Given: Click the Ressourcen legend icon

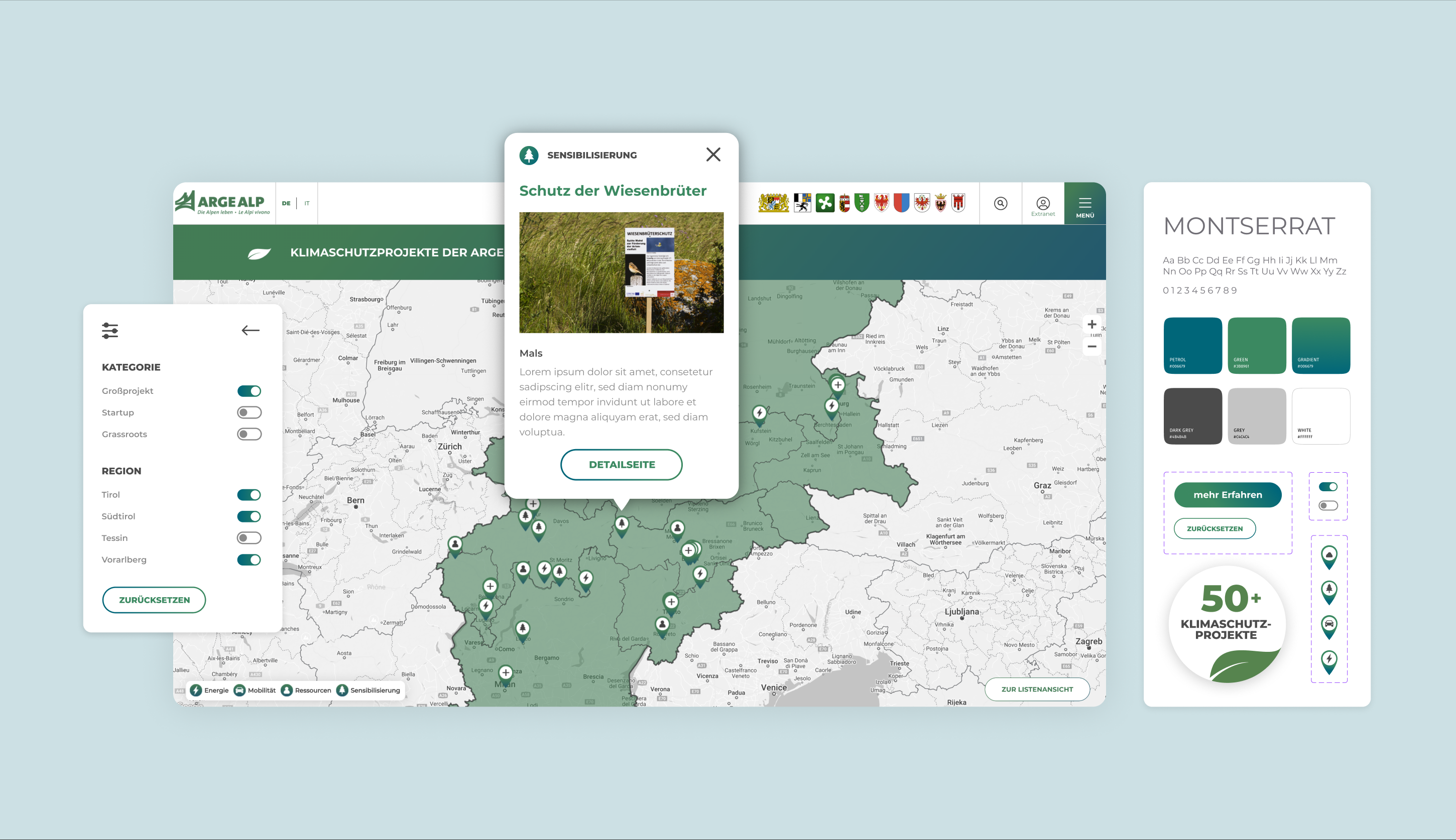Looking at the screenshot, I should coord(287,690).
